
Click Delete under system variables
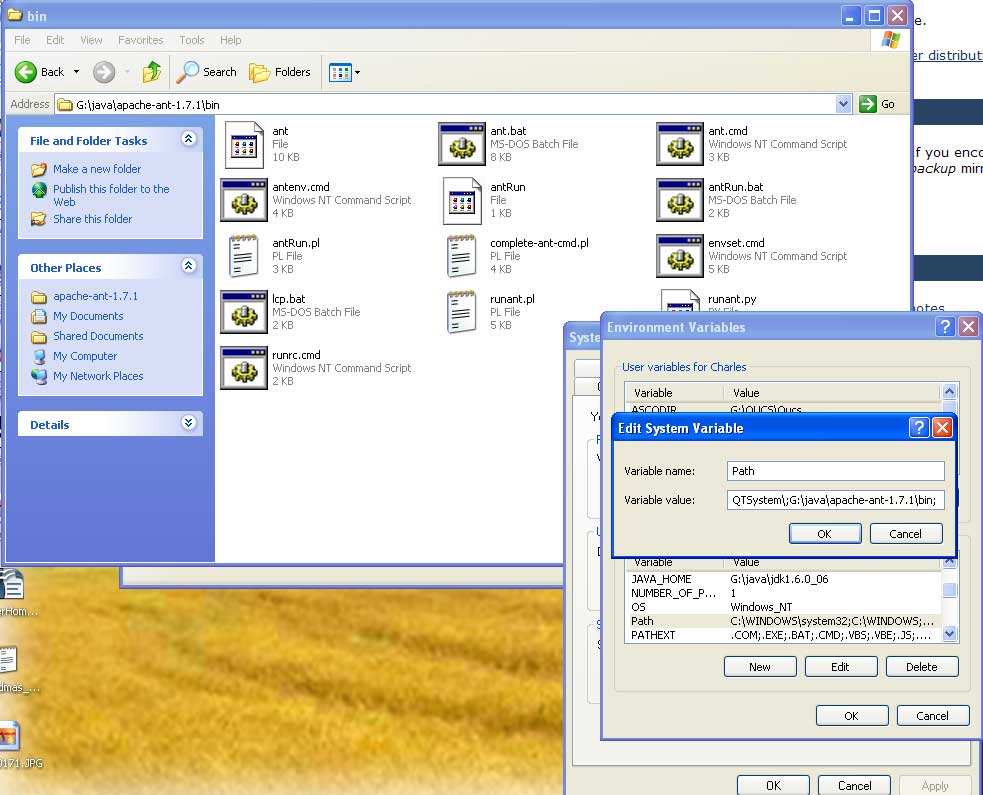(x=922, y=666)
